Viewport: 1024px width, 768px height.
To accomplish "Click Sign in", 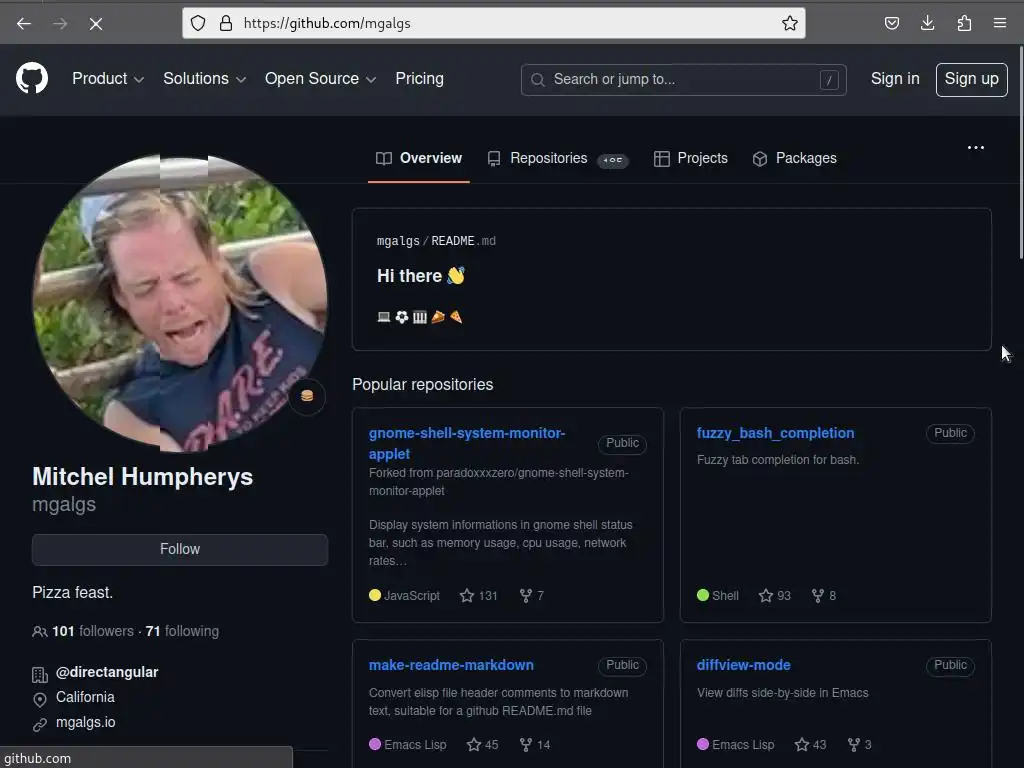I will coord(895,79).
